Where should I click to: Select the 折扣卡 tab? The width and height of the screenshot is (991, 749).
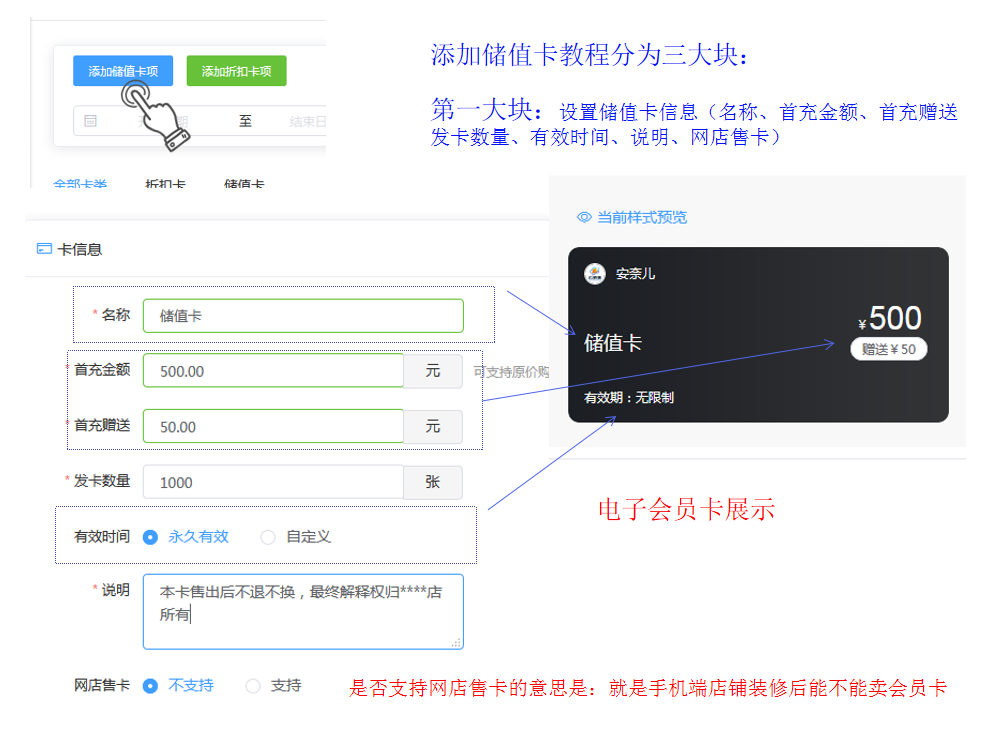tap(165, 183)
